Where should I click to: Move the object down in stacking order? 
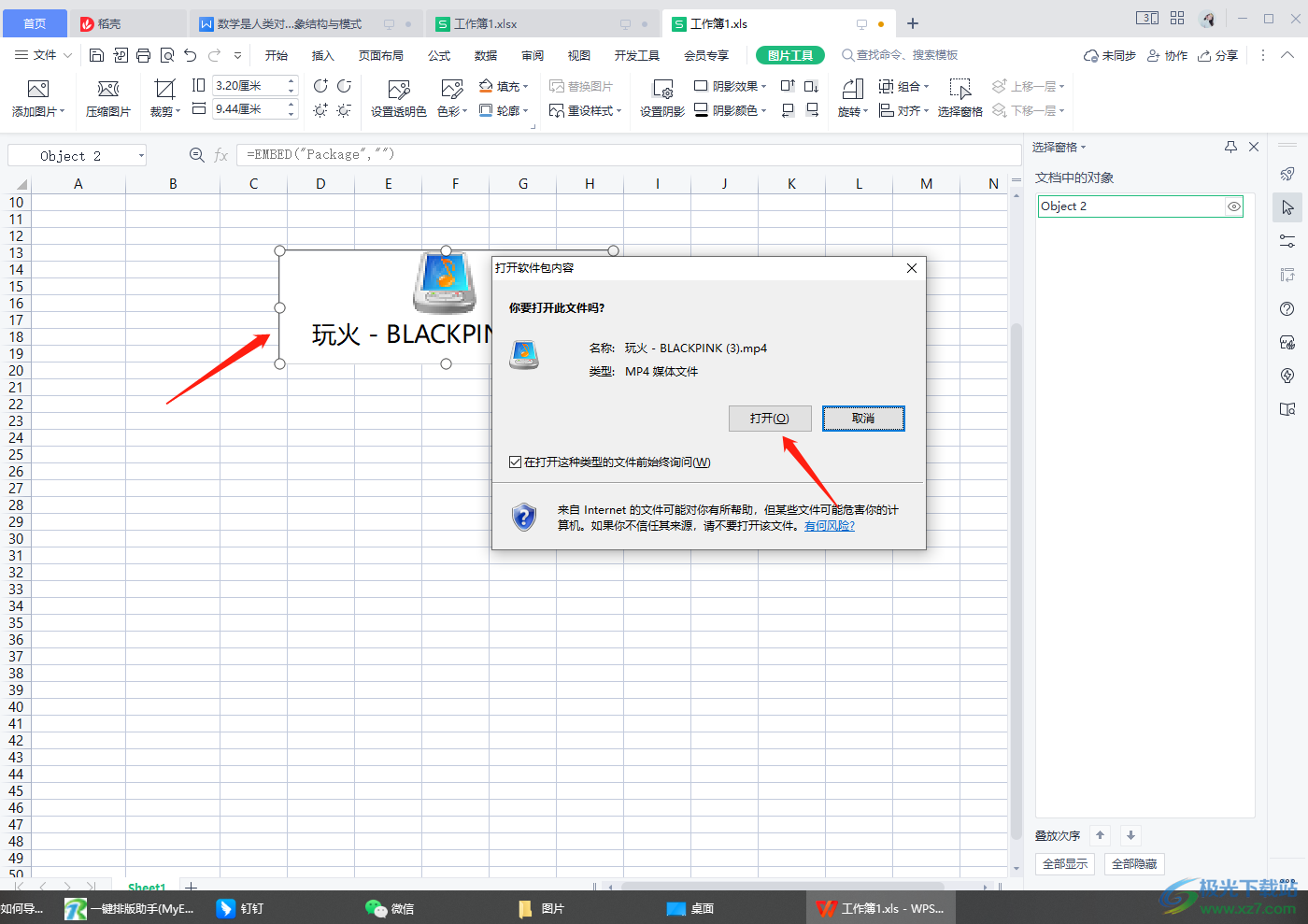pyautogui.click(x=1130, y=835)
